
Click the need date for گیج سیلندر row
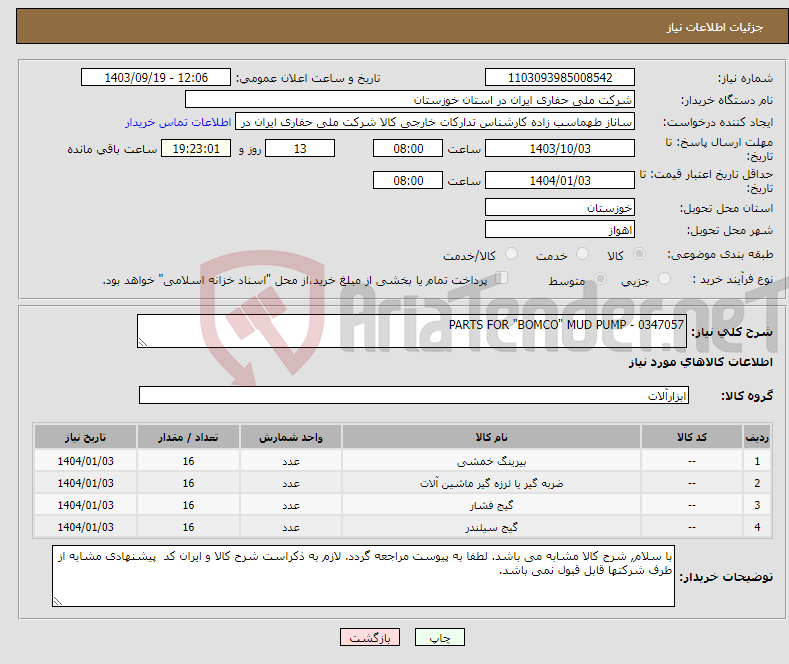[x=86, y=527]
